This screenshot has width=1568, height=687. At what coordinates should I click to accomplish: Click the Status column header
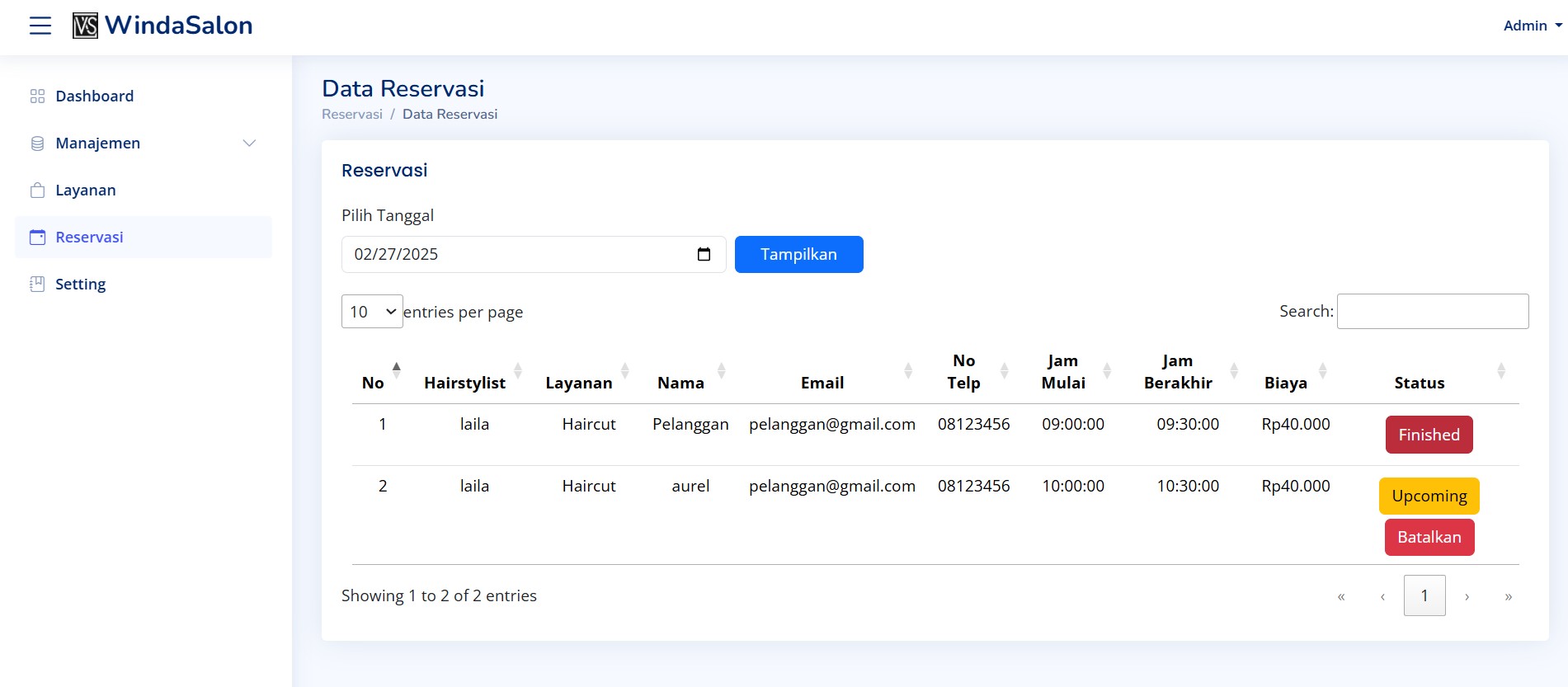pyautogui.click(x=1419, y=383)
